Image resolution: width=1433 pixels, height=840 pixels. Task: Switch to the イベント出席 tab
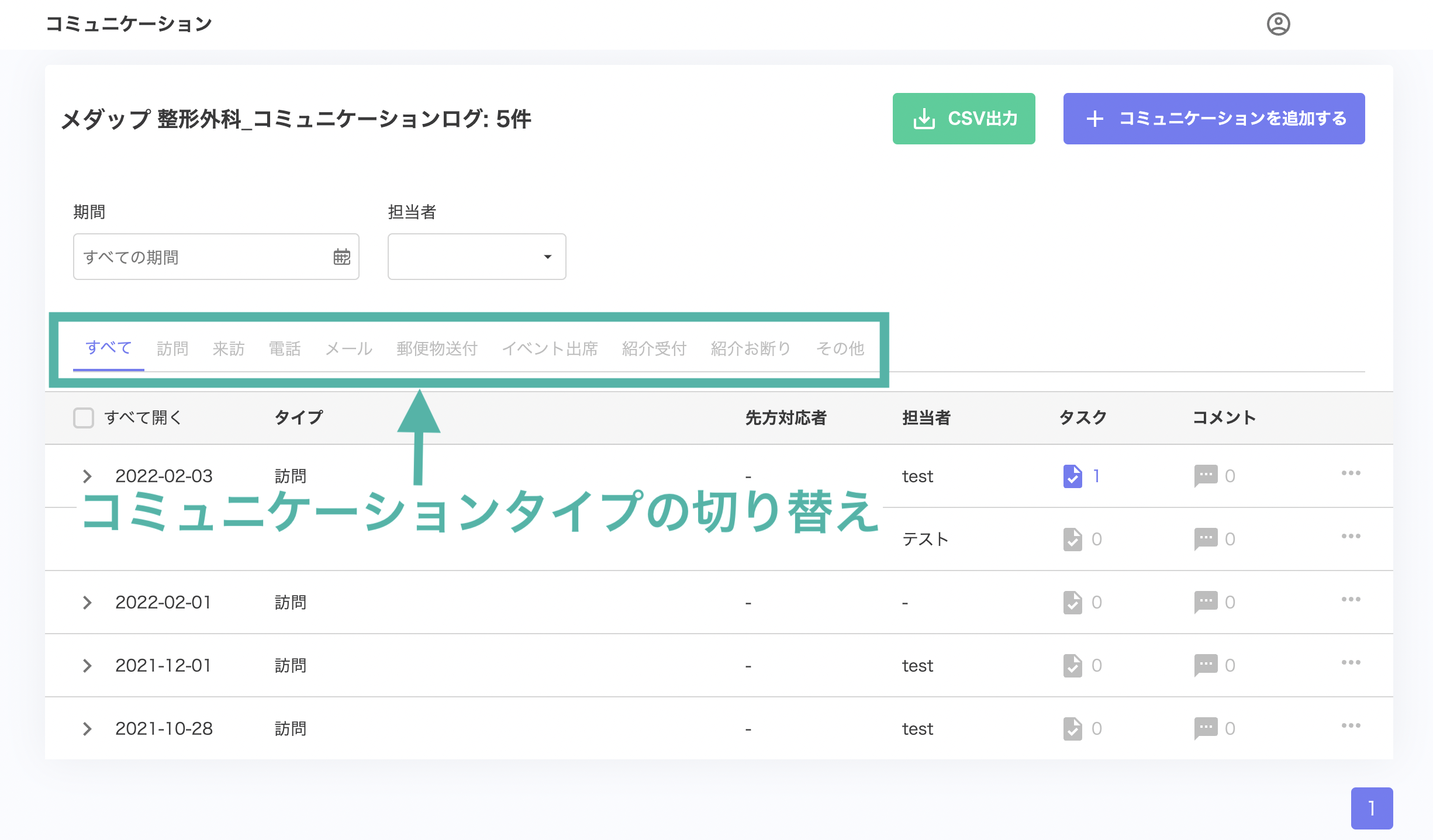pos(550,348)
